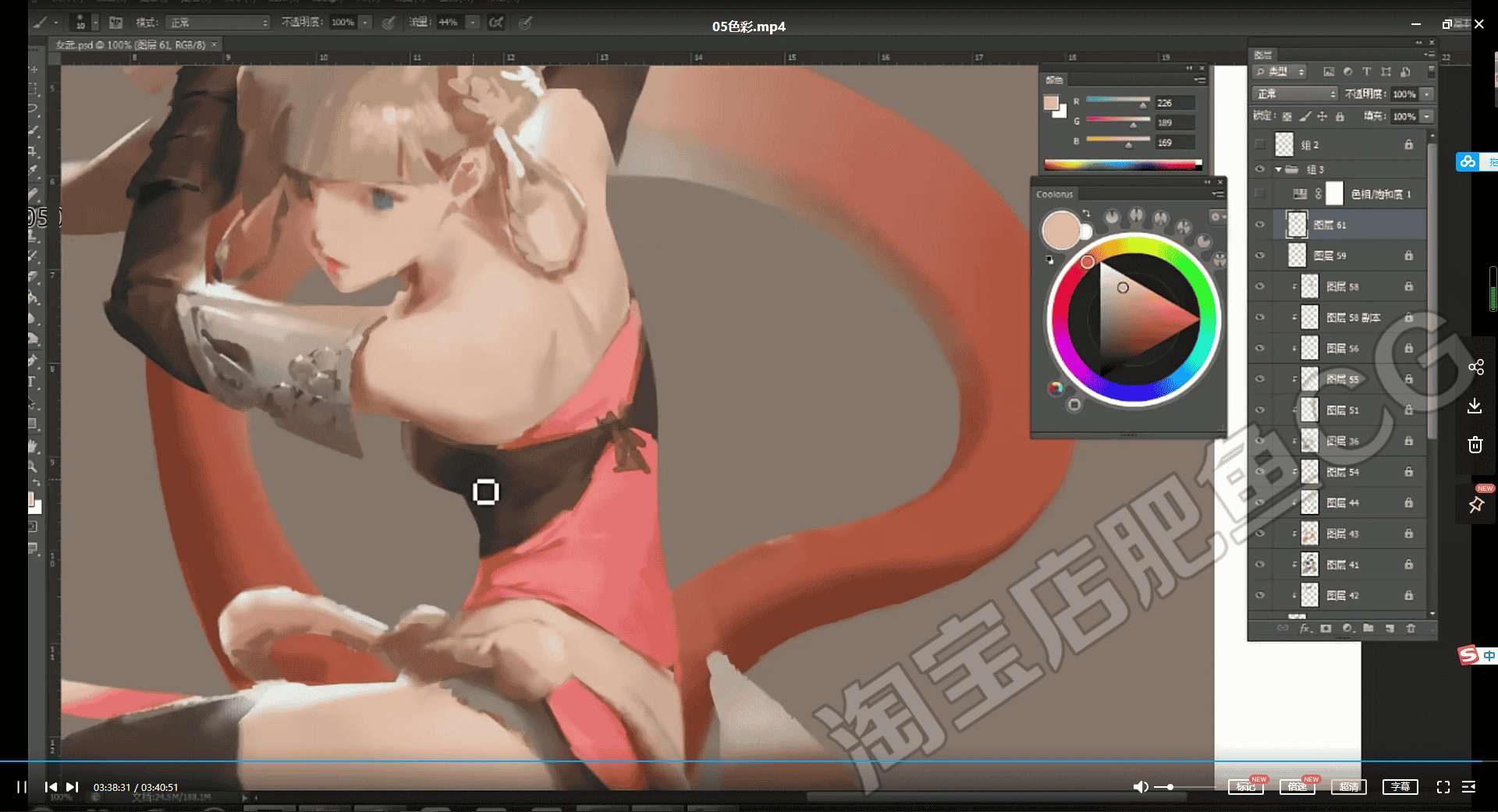Toggle fullscreen in the video player
The height and width of the screenshot is (812, 1498).
1443,787
